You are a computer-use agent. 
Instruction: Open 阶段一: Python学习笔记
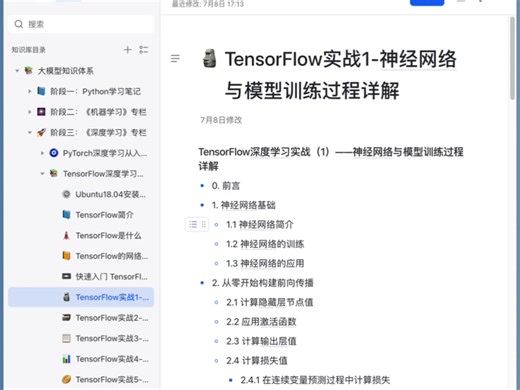point(95,91)
